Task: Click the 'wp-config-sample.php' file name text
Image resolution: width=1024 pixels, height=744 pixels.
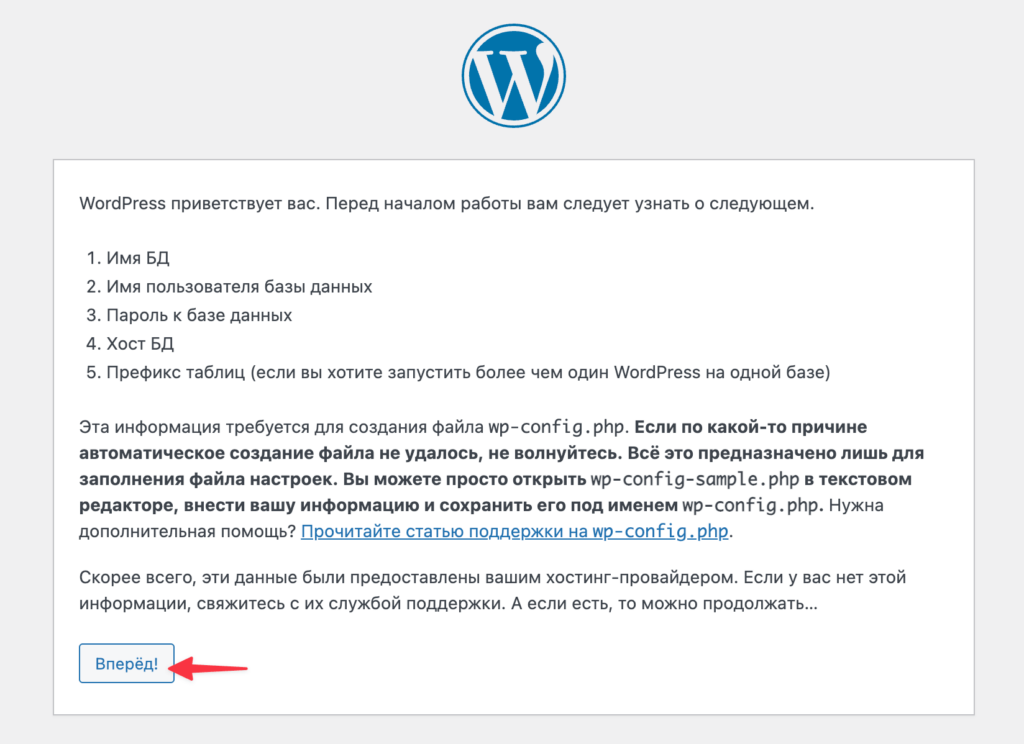Action: click(695, 479)
